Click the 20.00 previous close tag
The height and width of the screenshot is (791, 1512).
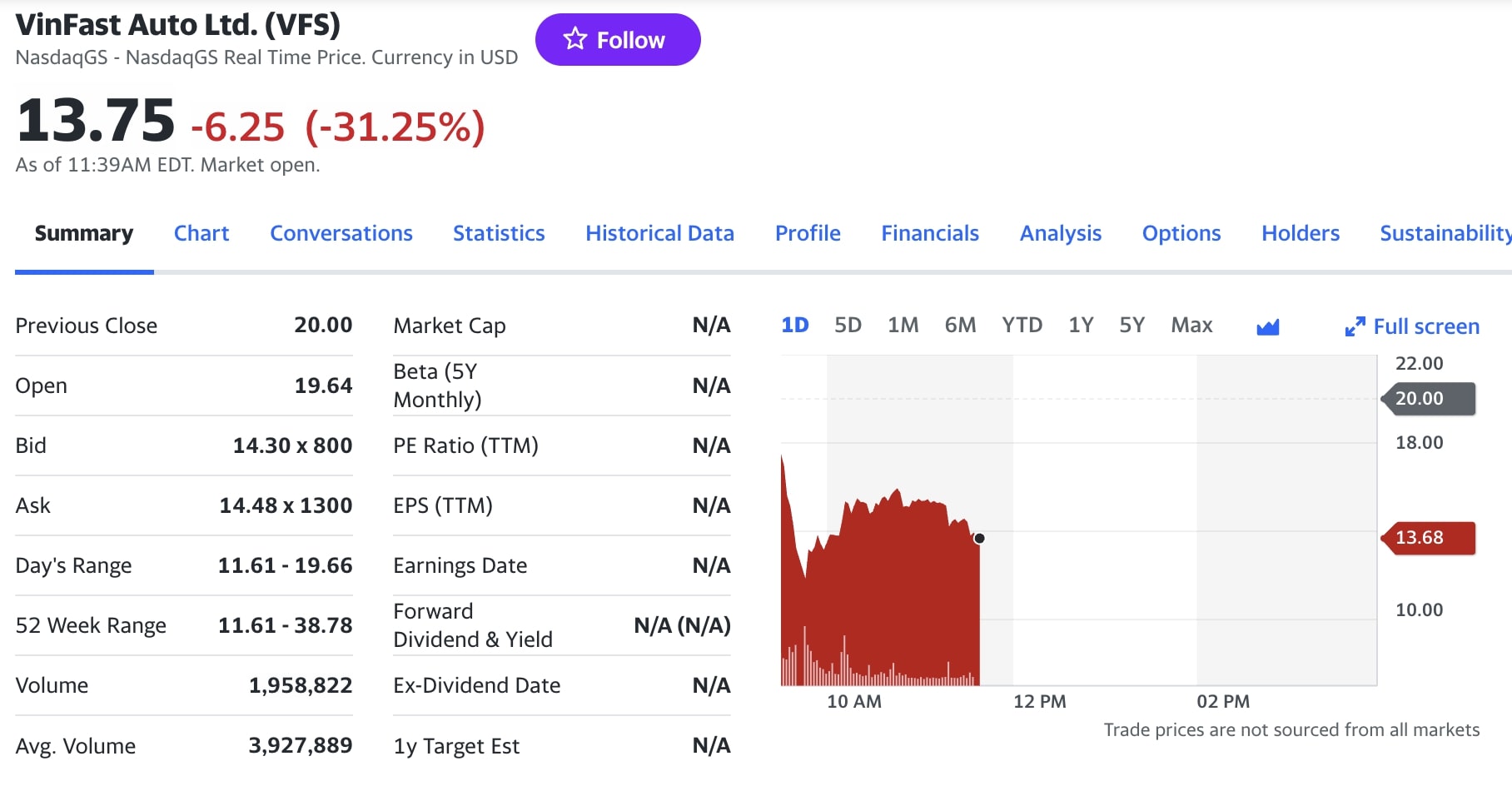[1428, 399]
